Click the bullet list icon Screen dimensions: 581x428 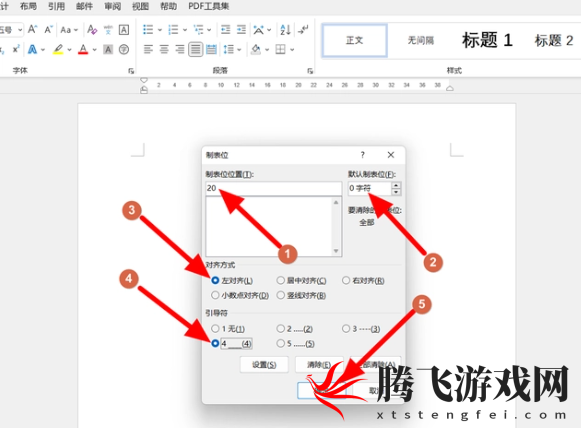coord(148,30)
